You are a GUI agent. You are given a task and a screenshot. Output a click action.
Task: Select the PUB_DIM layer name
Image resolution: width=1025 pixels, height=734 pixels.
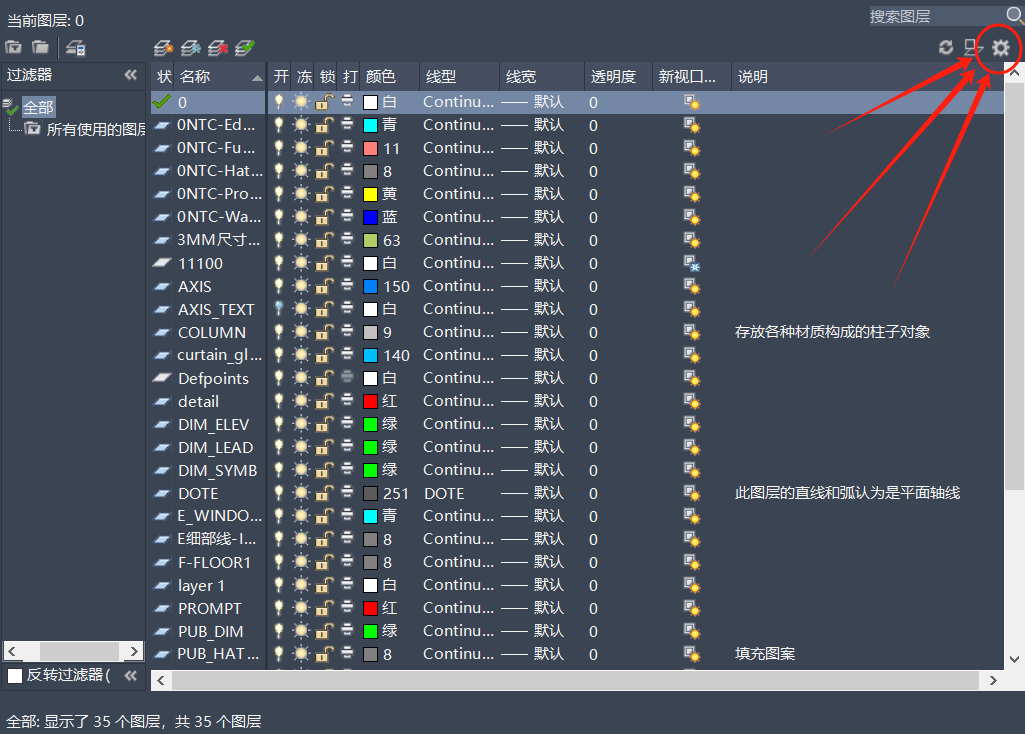210,631
